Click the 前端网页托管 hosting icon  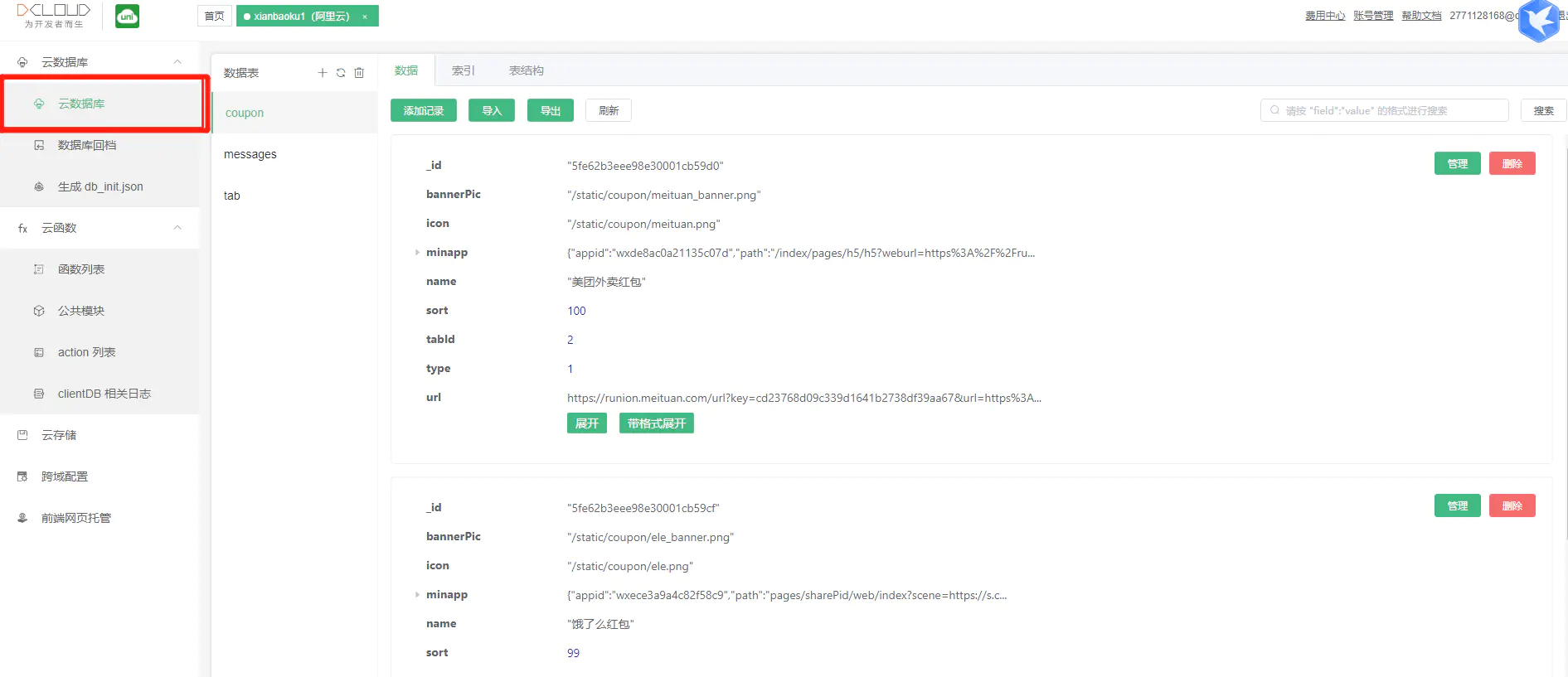pos(22,518)
